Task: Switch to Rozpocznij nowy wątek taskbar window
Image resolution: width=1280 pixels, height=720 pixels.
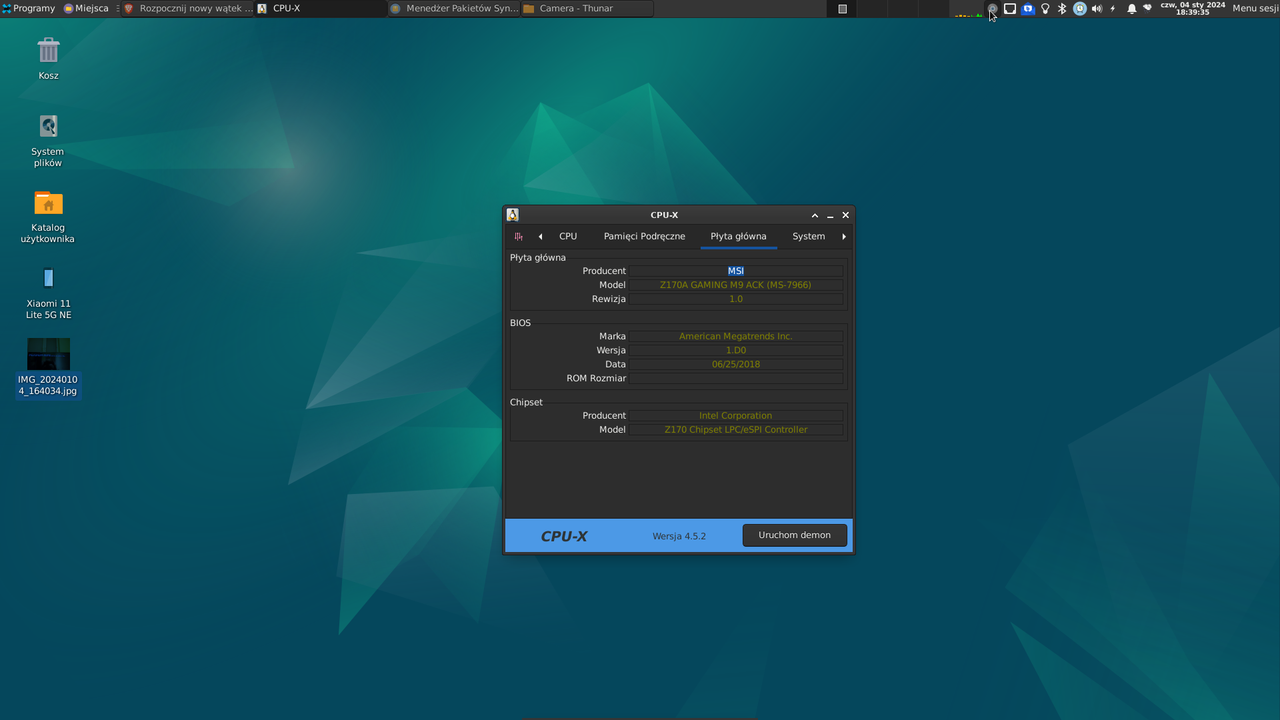Action: click(x=187, y=8)
